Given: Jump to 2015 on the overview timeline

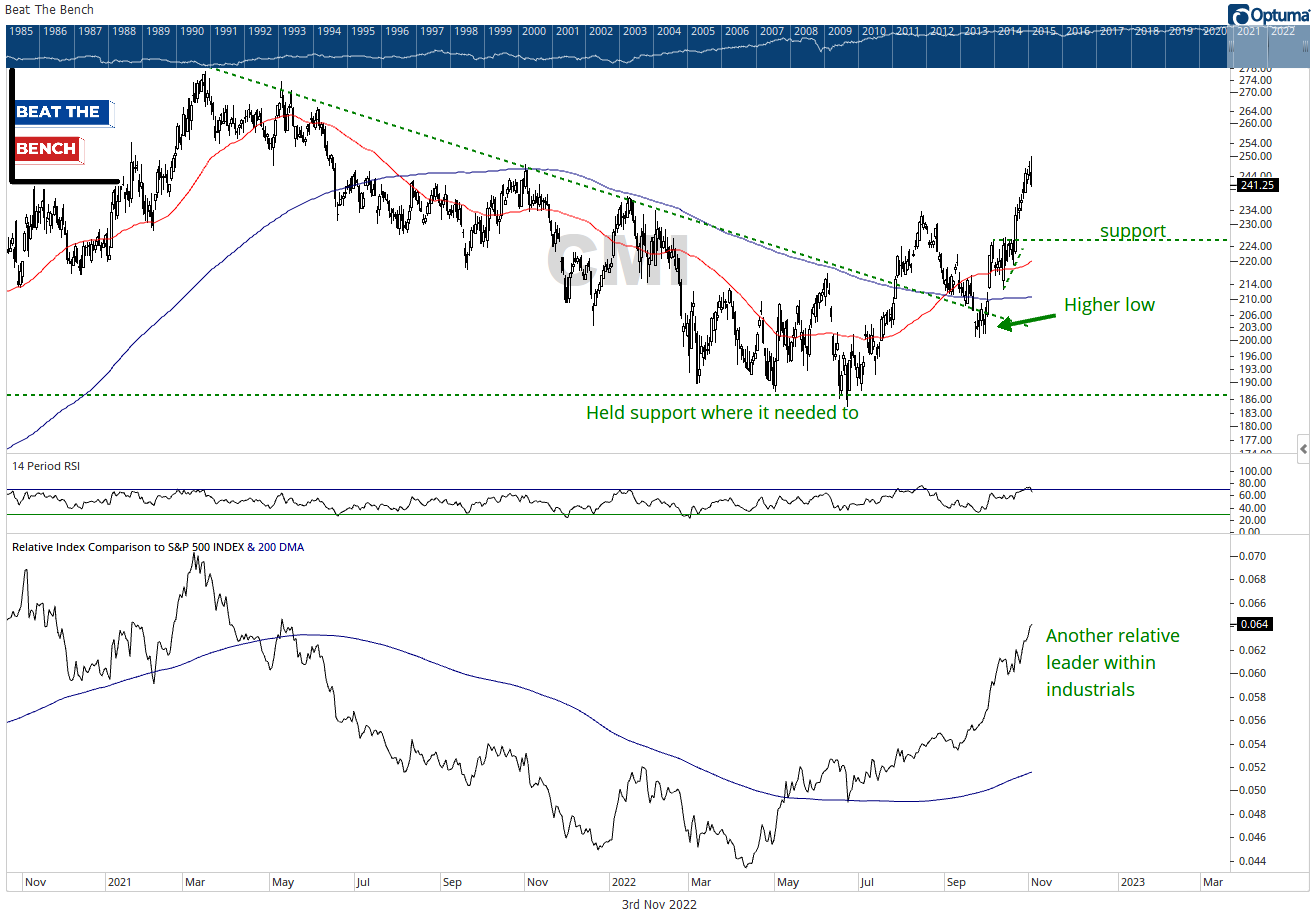Looking at the screenshot, I should point(1045,31).
